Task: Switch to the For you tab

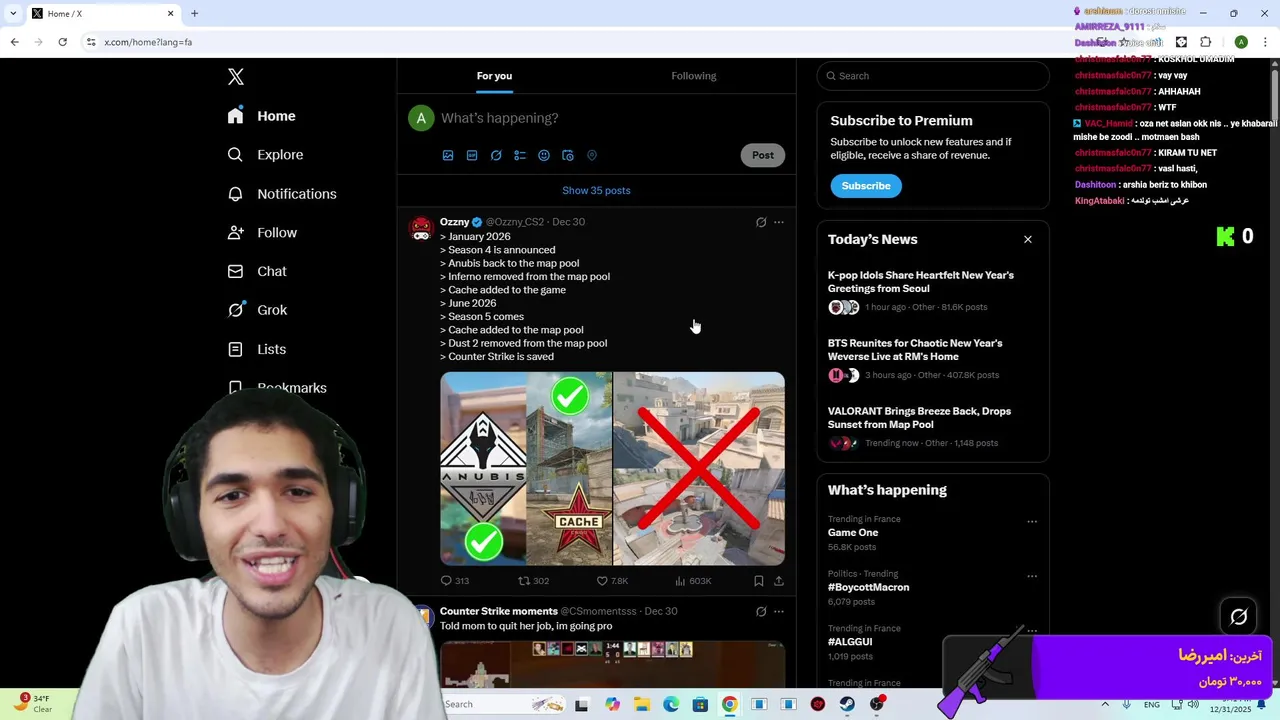Action: coord(494,76)
